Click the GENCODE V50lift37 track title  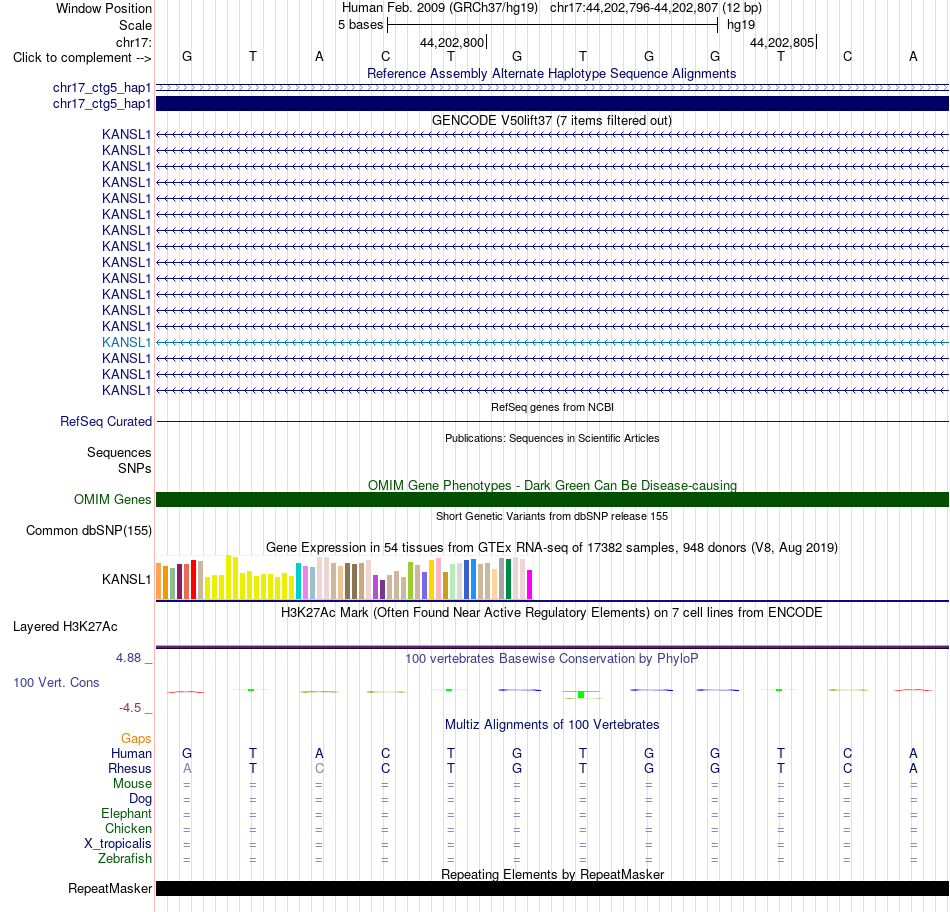pyautogui.click(x=551, y=121)
